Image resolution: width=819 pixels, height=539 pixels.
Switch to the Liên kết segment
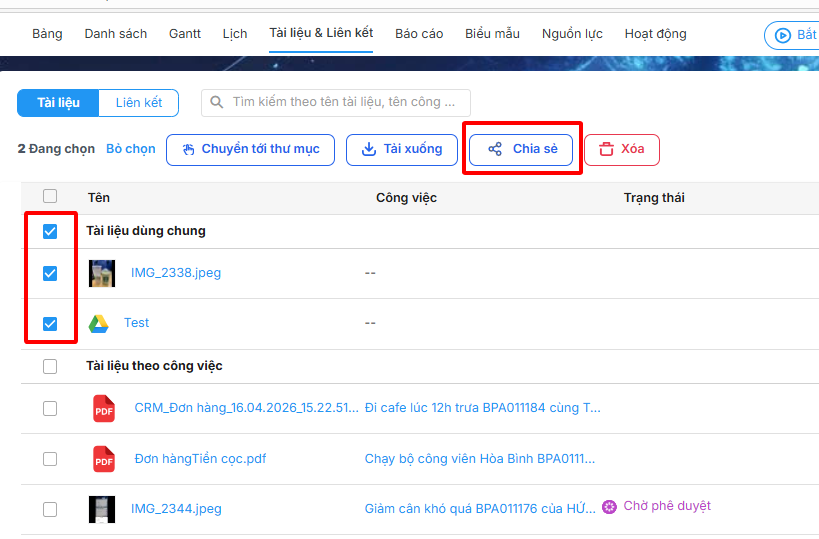138,103
